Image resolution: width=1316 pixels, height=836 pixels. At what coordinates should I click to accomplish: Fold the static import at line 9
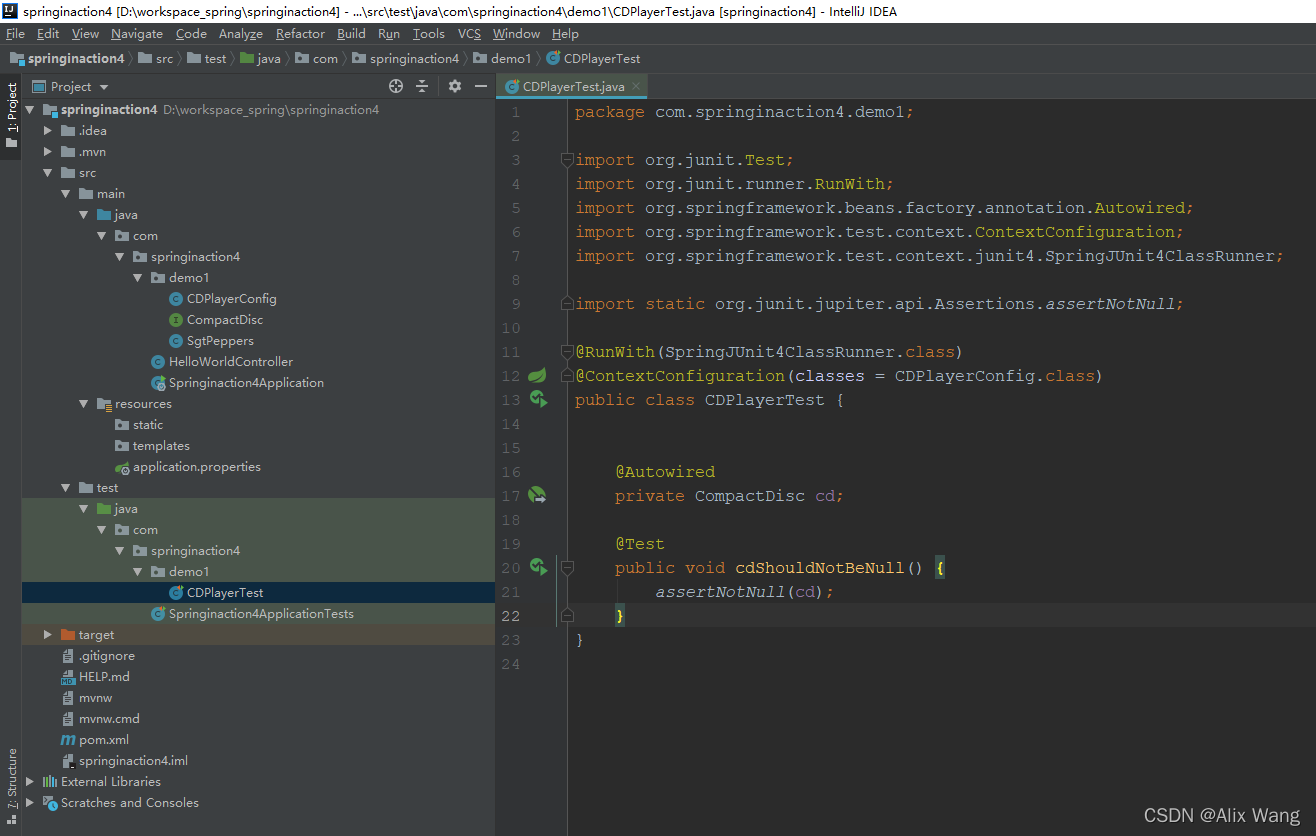pyautogui.click(x=567, y=304)
